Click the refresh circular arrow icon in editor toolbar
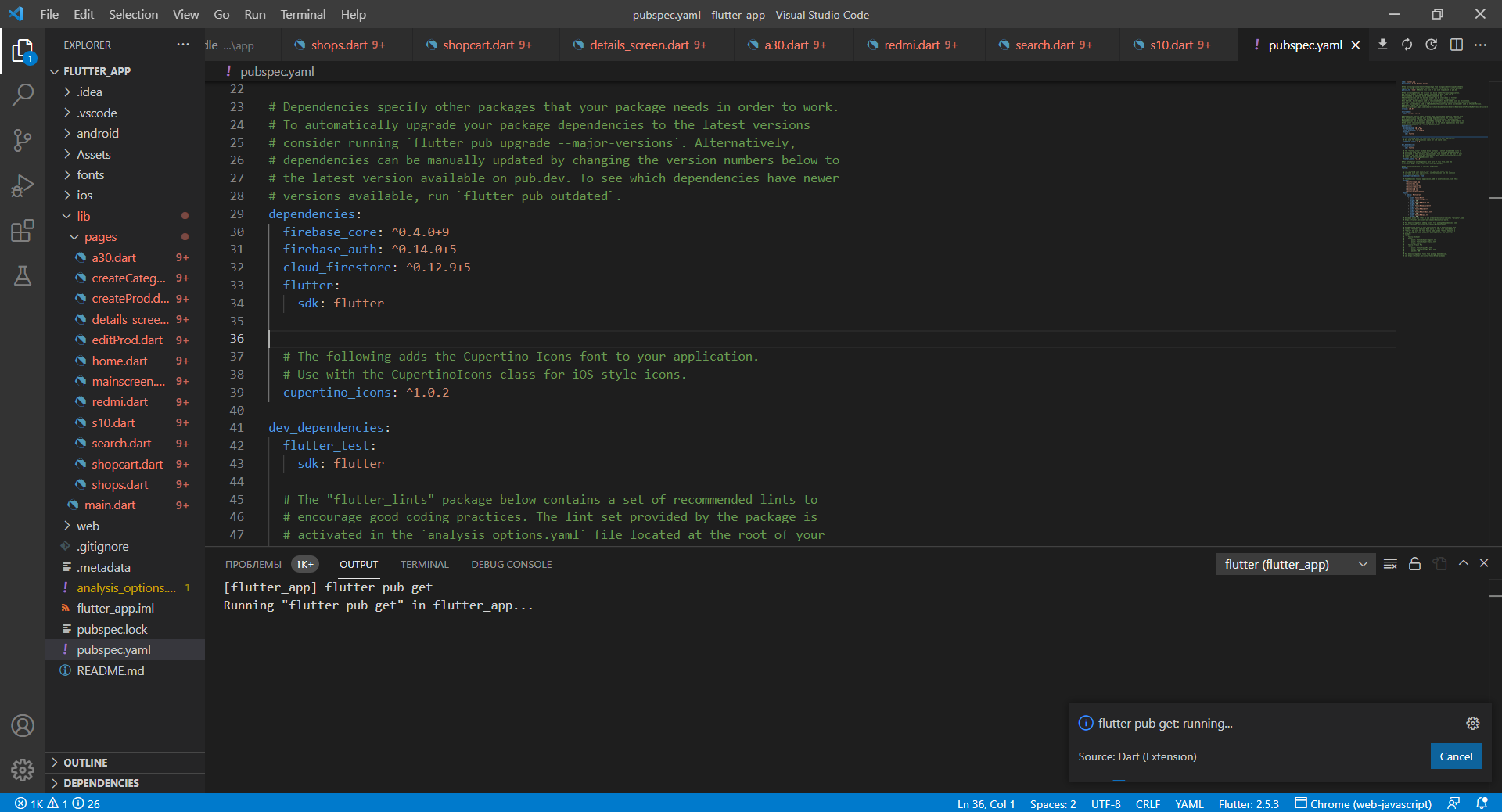The width and height of the screenshot is (1502, 812). 1431,45
